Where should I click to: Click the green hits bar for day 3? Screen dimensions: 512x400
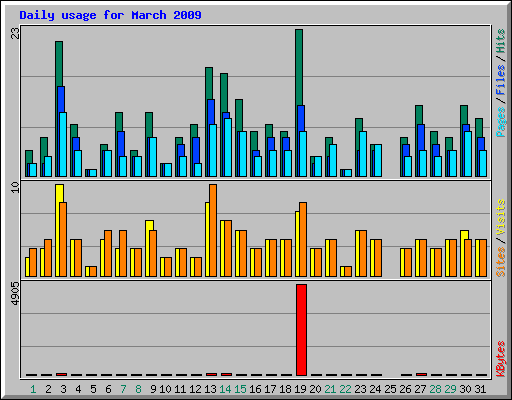tap(59, 63)
